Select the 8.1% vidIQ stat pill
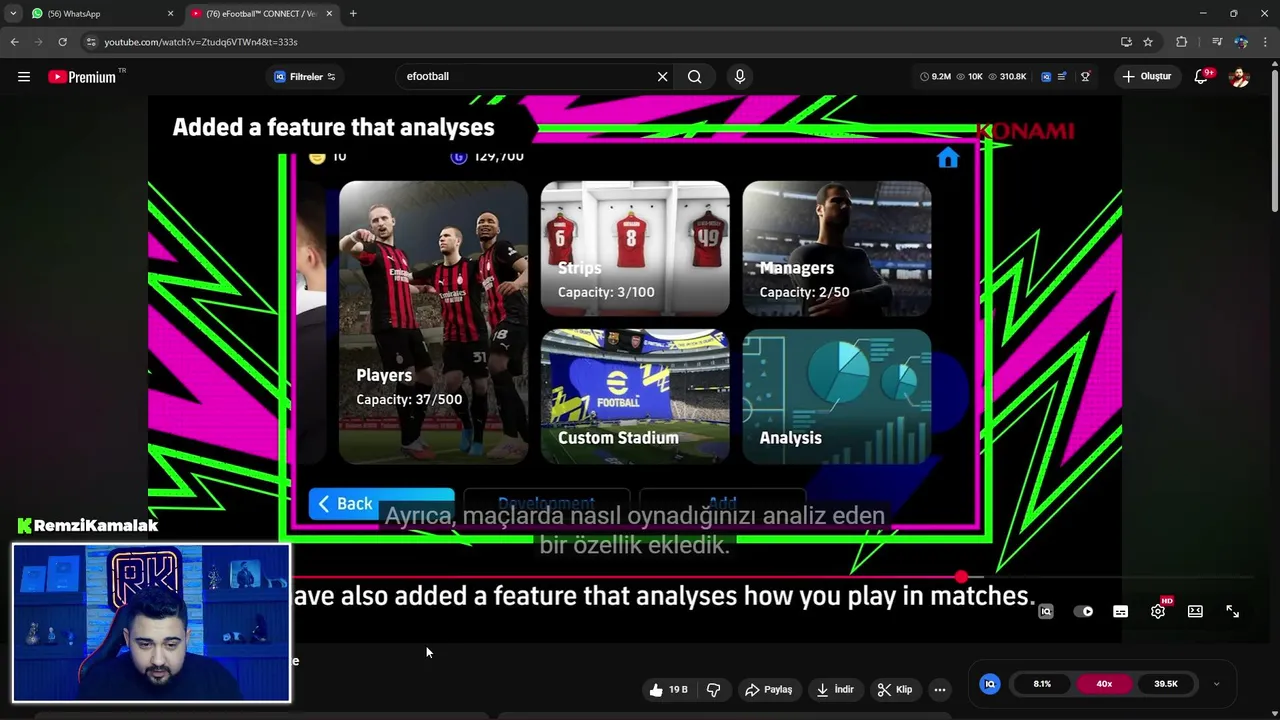The image size is (1280, 720). point(1042,684)
